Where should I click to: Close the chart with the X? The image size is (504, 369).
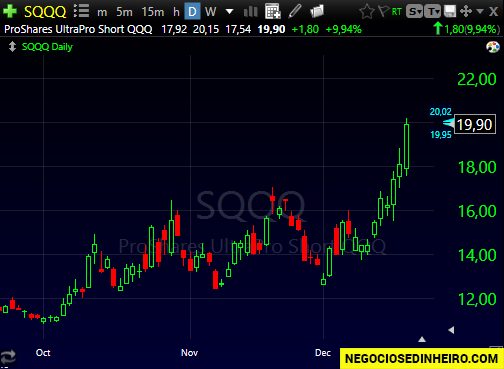pos(493,12)
